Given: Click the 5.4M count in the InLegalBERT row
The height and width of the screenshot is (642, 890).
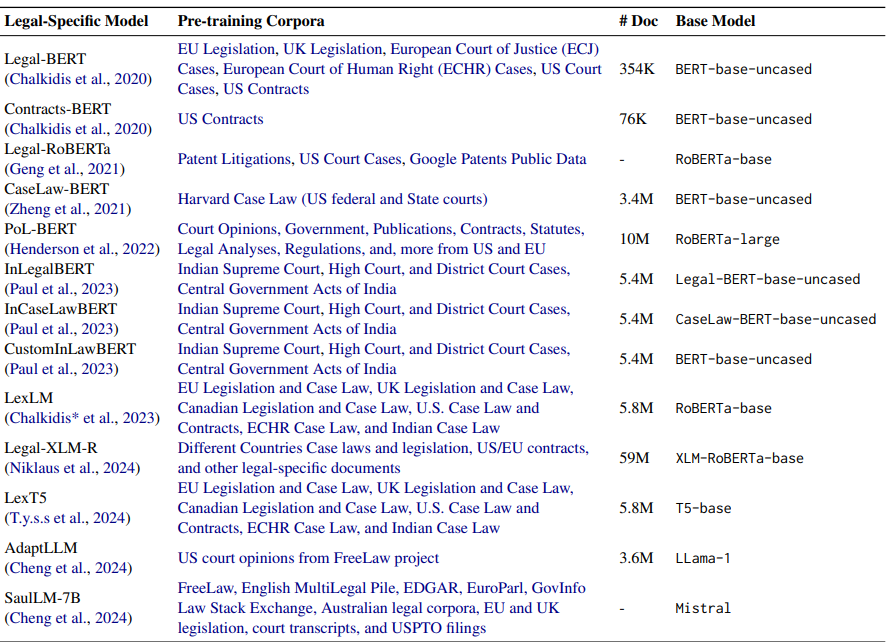Looking at the screenshot, I should tap(636, 279).
